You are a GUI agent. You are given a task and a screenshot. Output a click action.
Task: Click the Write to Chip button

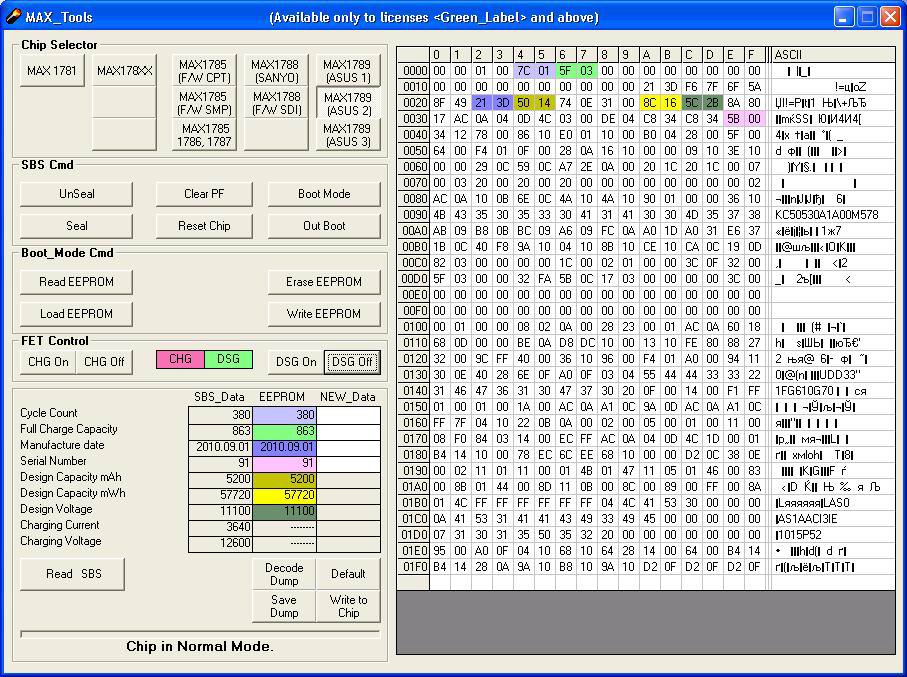tap(348, 606)
